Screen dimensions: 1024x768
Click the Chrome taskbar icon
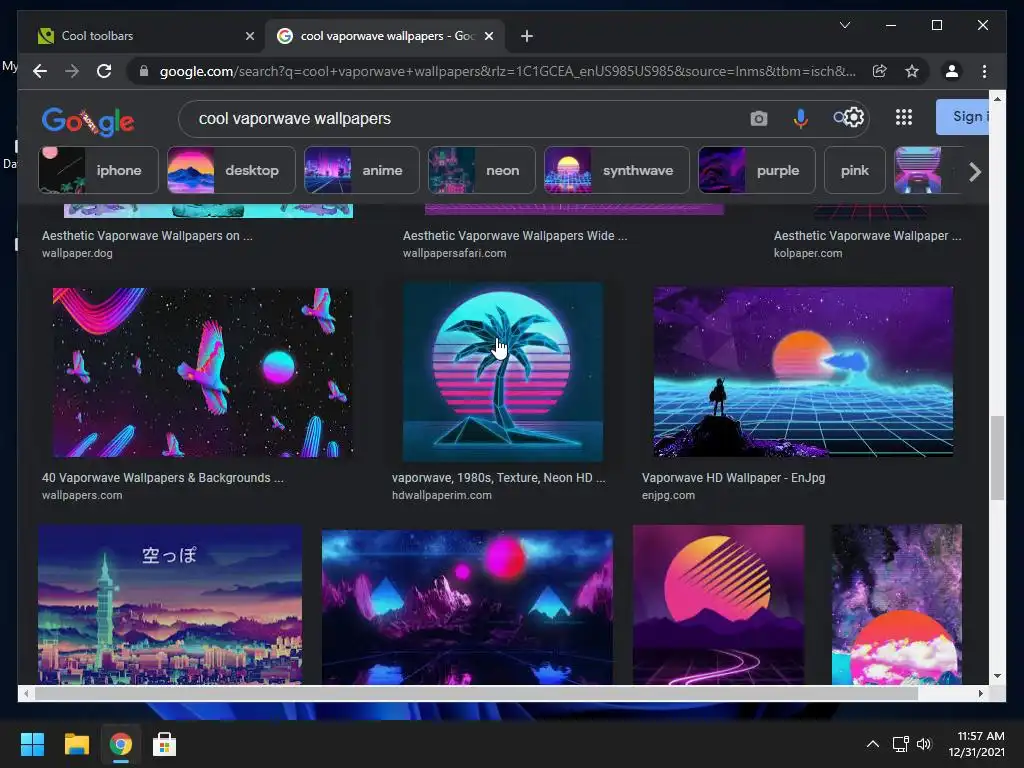[121, 744]
